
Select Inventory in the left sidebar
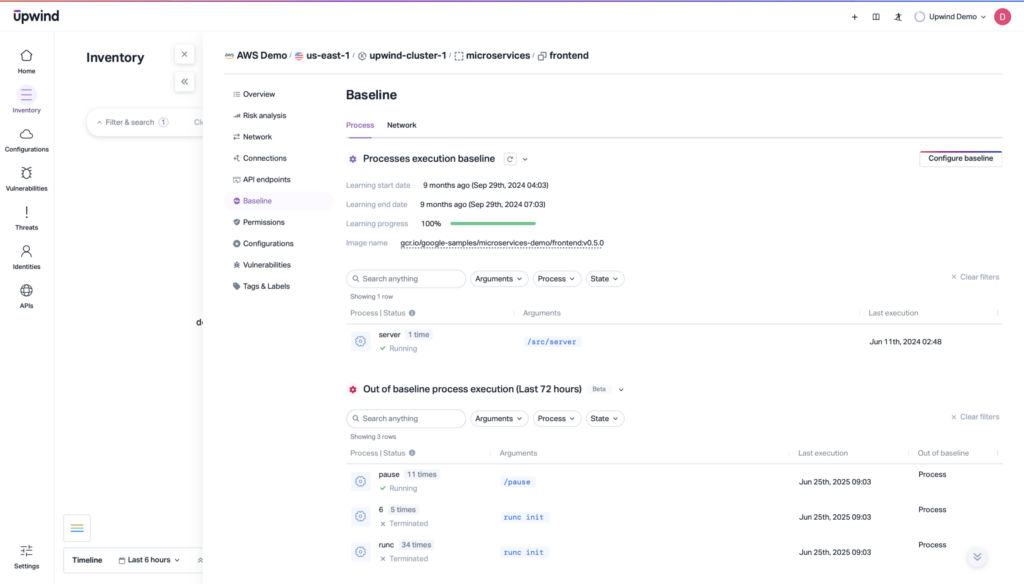[x=26, y=101]
